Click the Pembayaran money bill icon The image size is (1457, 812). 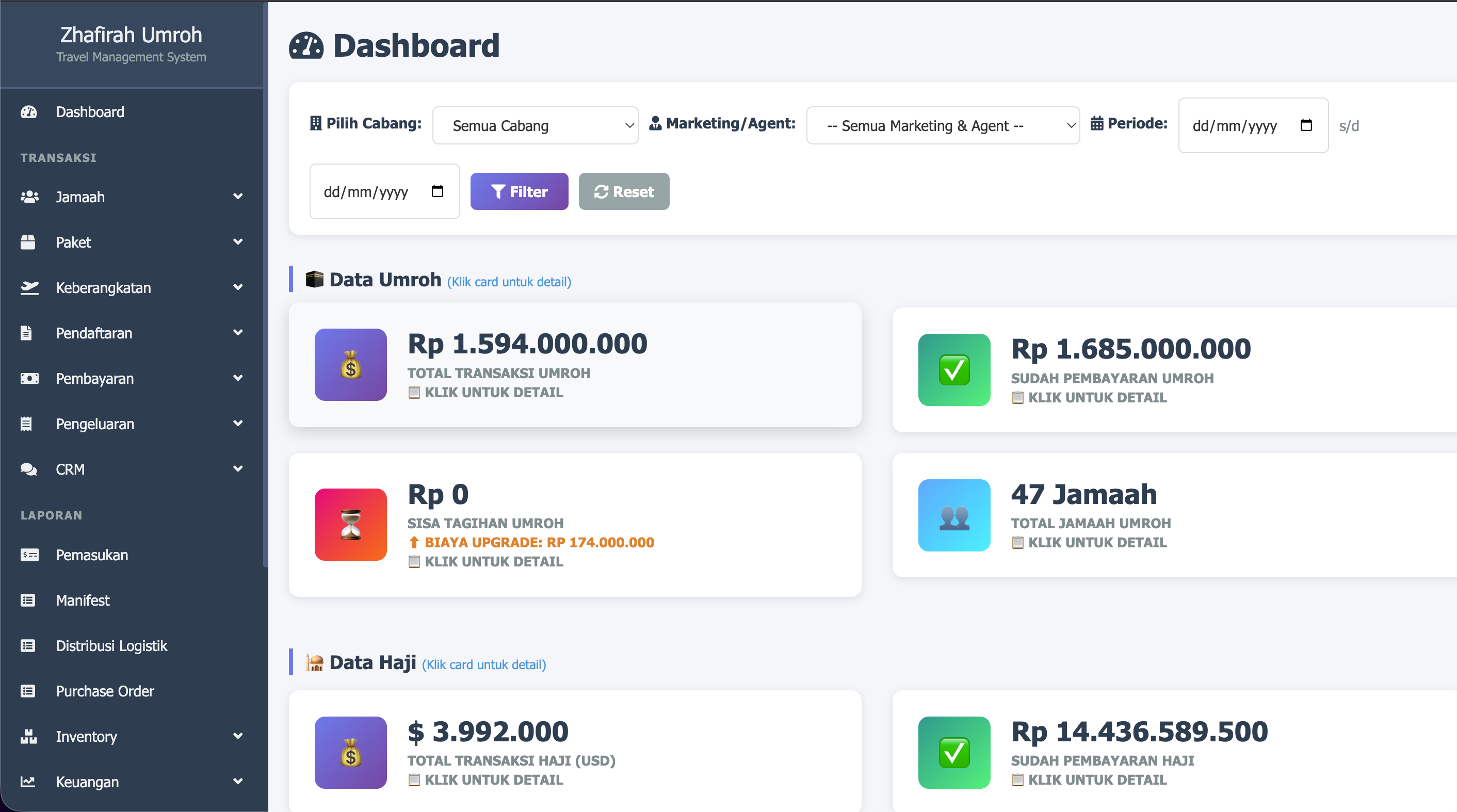(x=29, y=378)
